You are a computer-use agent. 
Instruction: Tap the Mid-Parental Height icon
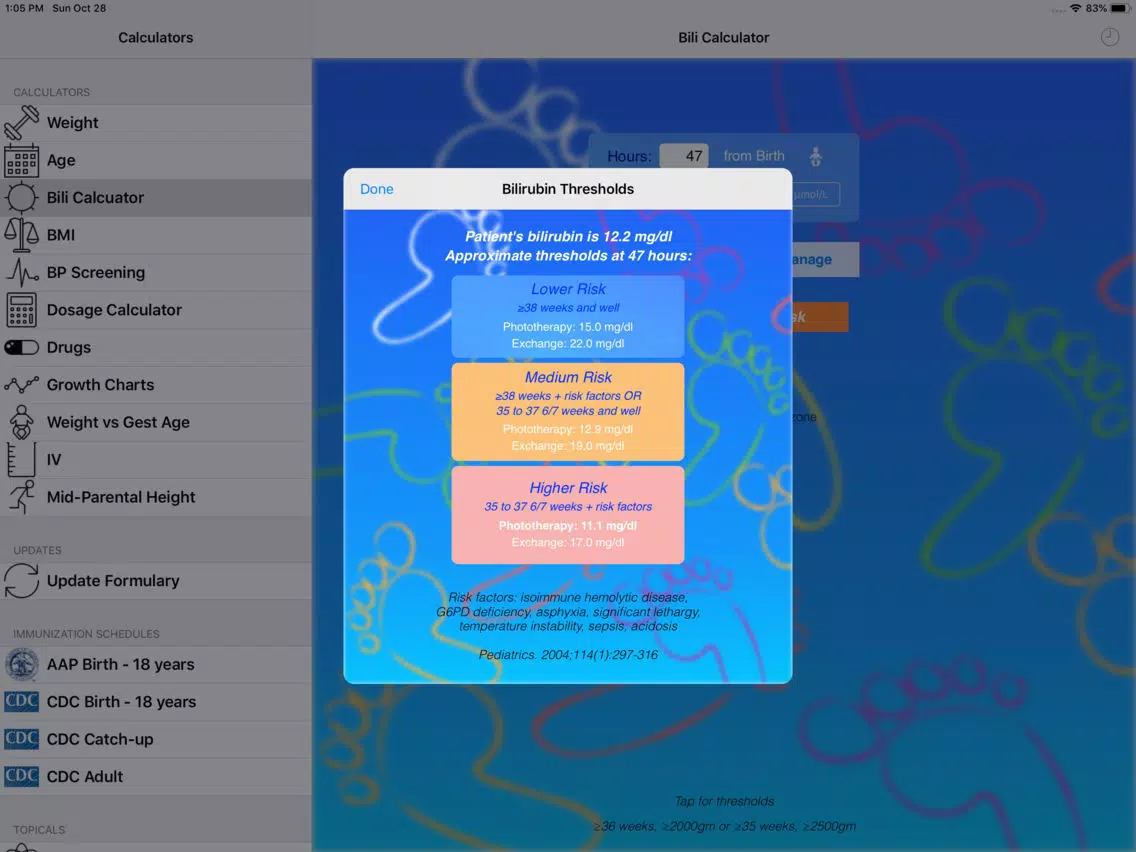click(22, 497)
